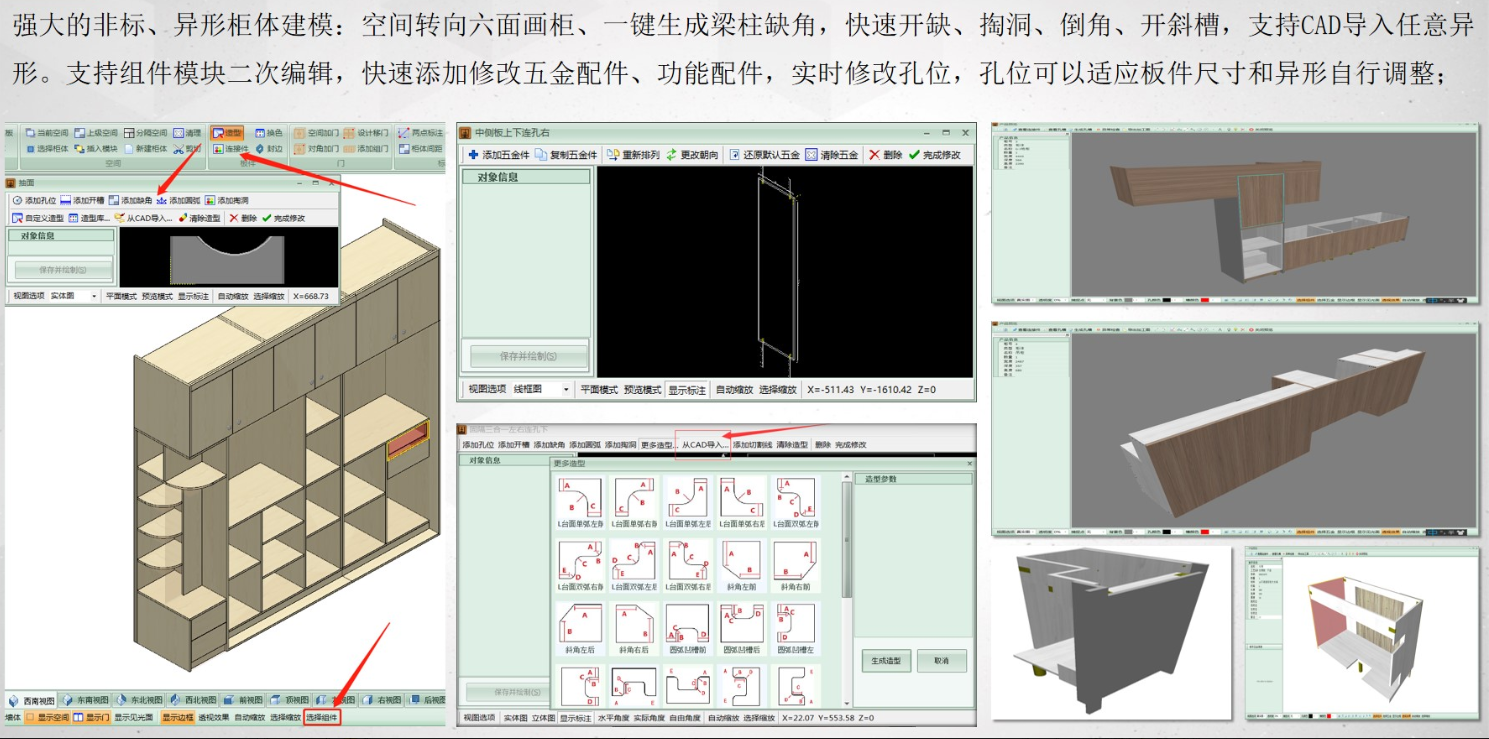Toggle 显示边框 in the bottom status bar
Viewport: 1489px width, 739px height.
(x=177, y=717)
